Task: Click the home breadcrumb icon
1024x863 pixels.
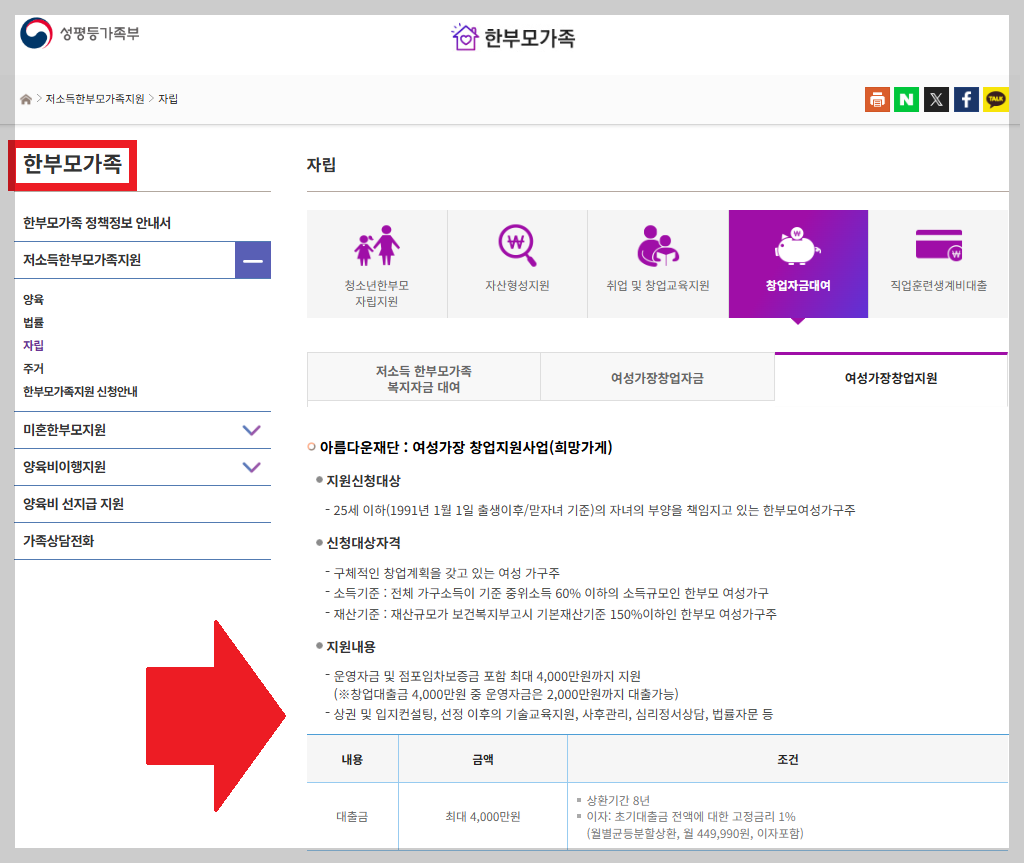Action: pyautogui.click(x=24, y=99)
